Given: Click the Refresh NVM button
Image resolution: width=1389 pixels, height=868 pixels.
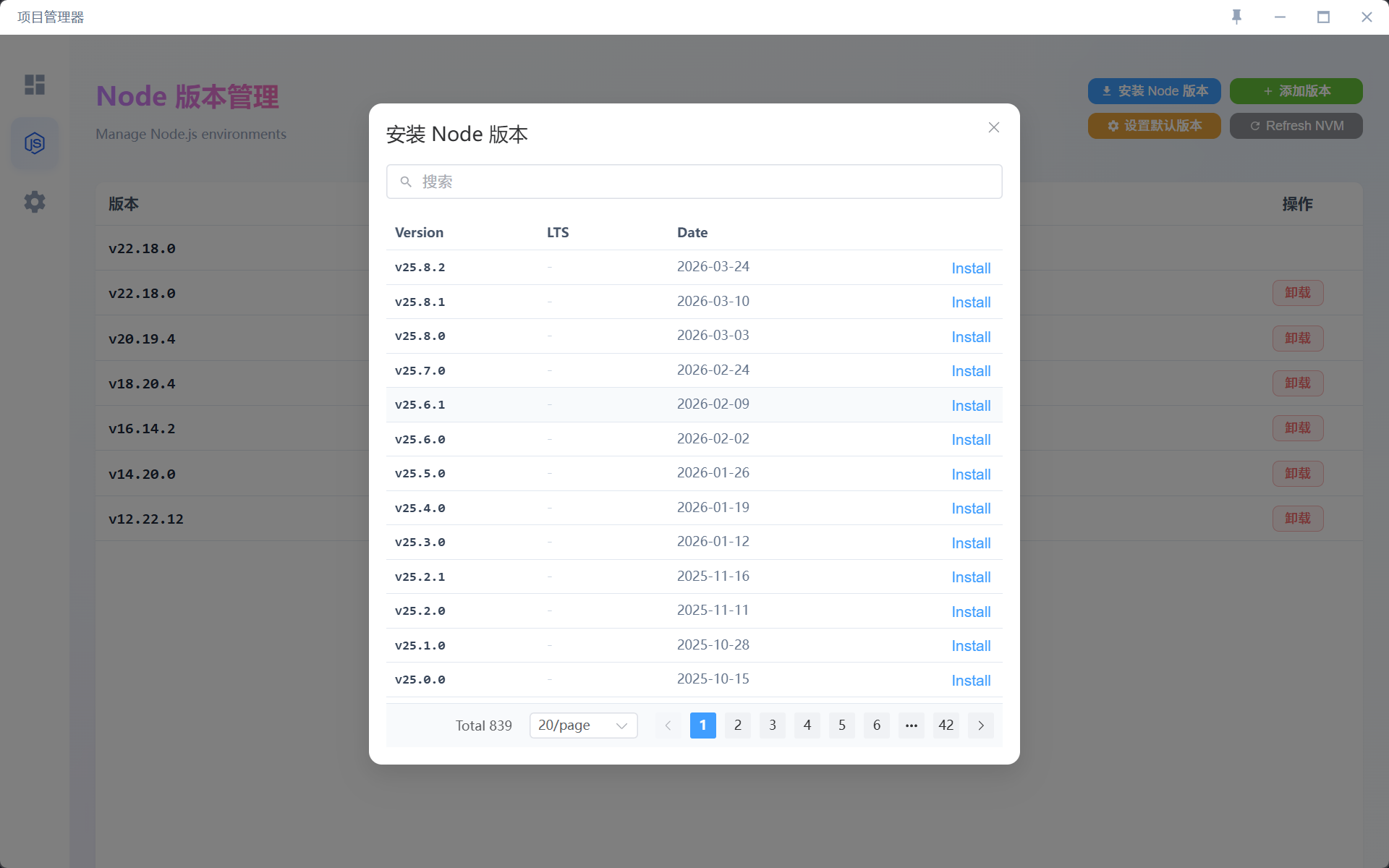Looking at the screenshot, I should click(1296, 126).
